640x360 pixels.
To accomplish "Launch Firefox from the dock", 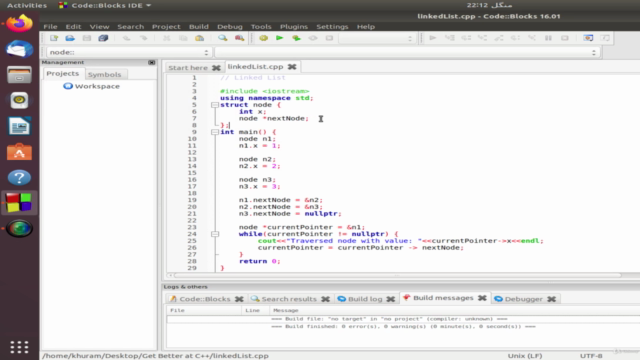I will click(19, 23).
